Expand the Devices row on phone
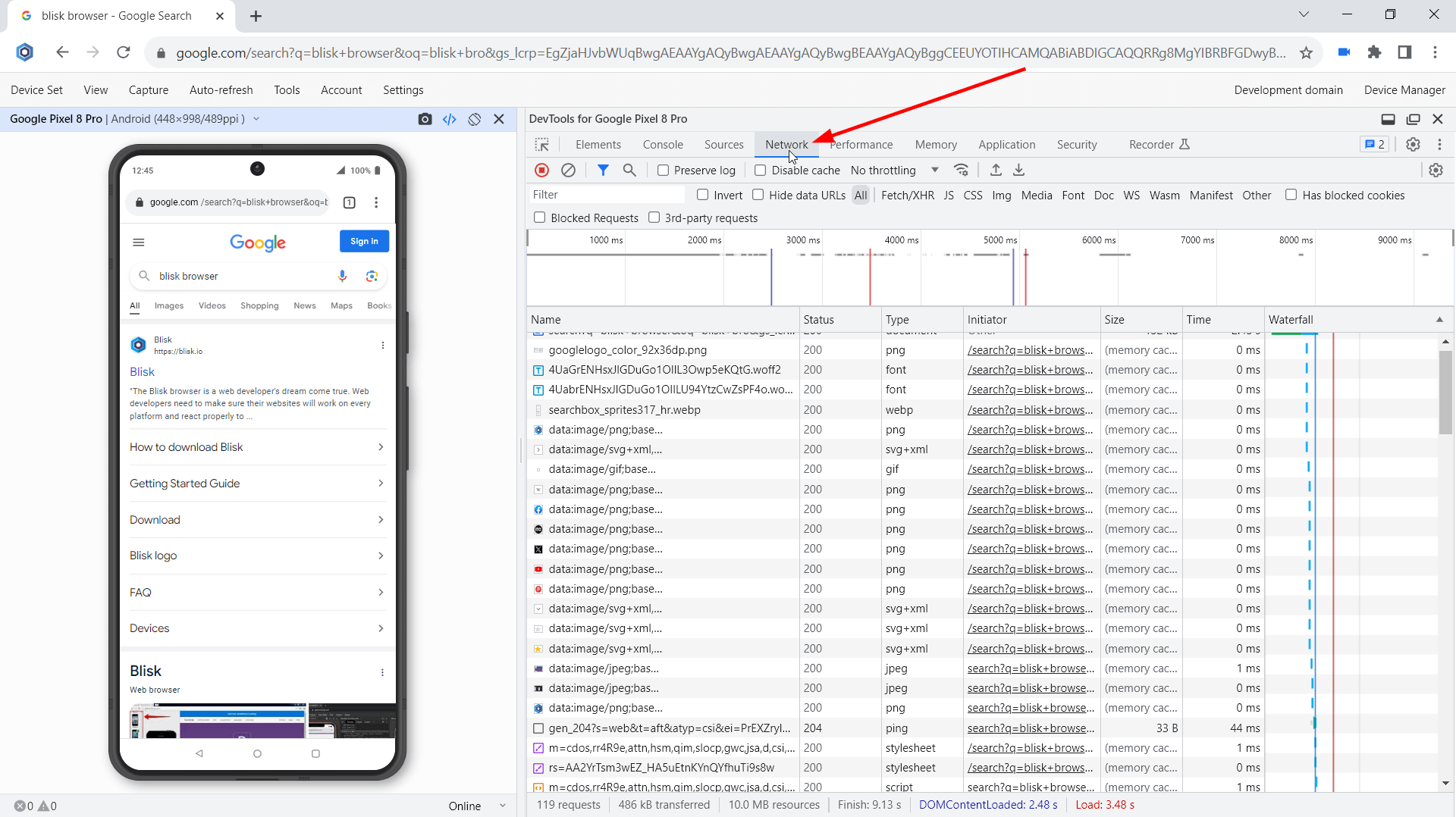1456x817 pixels. (257, 628)
